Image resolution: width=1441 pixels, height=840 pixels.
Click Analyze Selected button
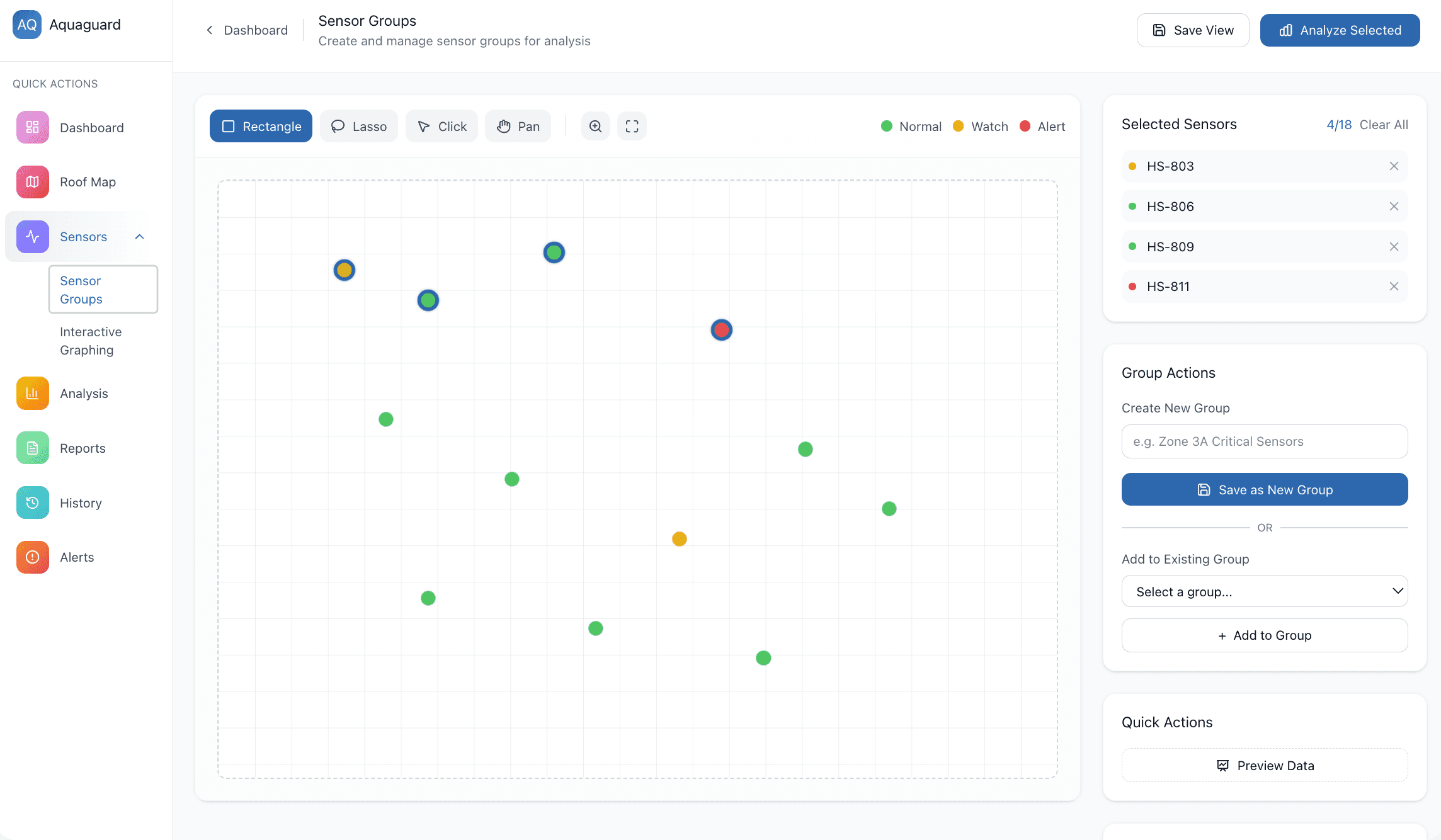tap(1340, 30)
